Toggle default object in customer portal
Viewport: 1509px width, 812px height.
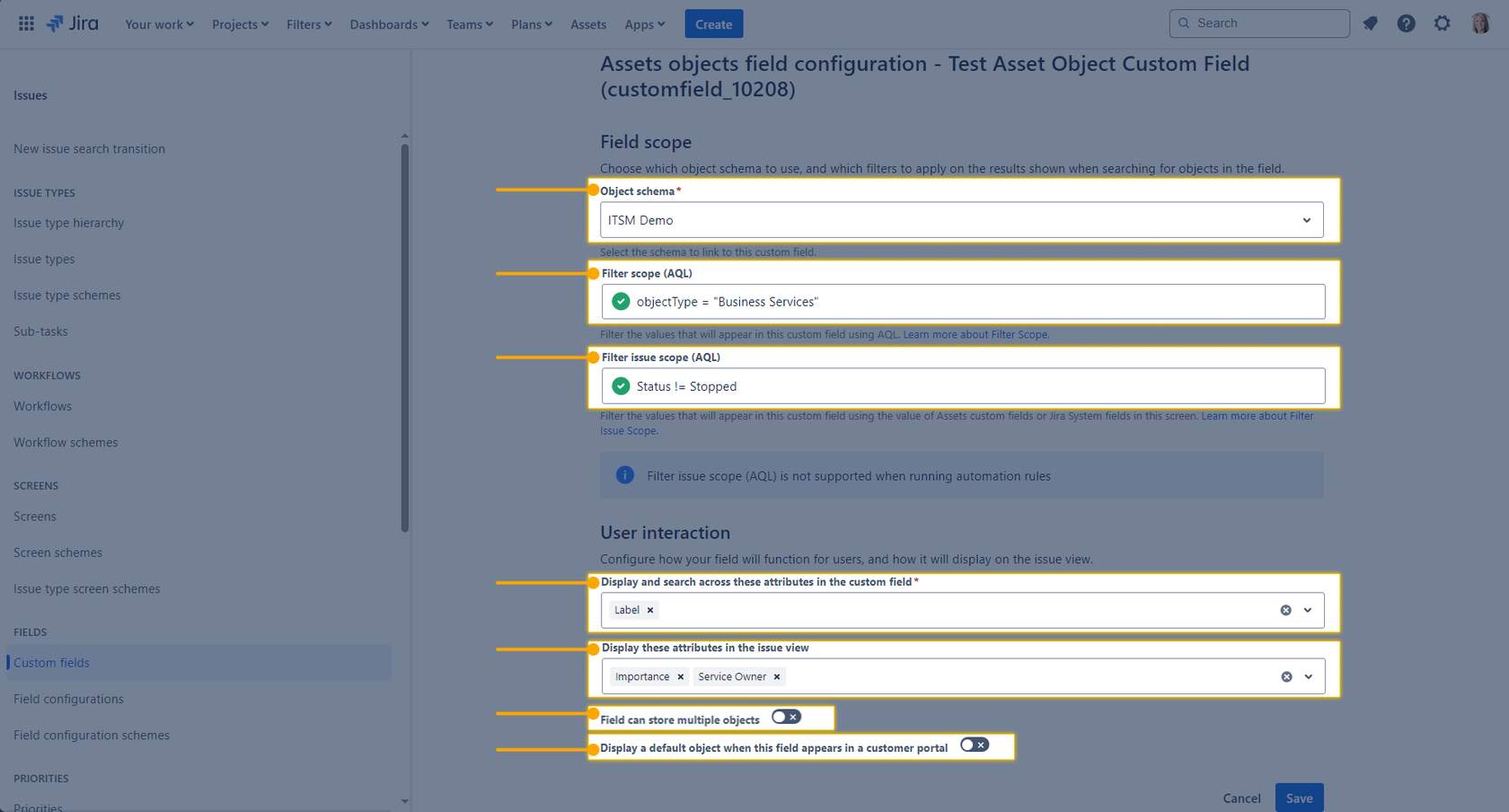(x=975, y=745)
